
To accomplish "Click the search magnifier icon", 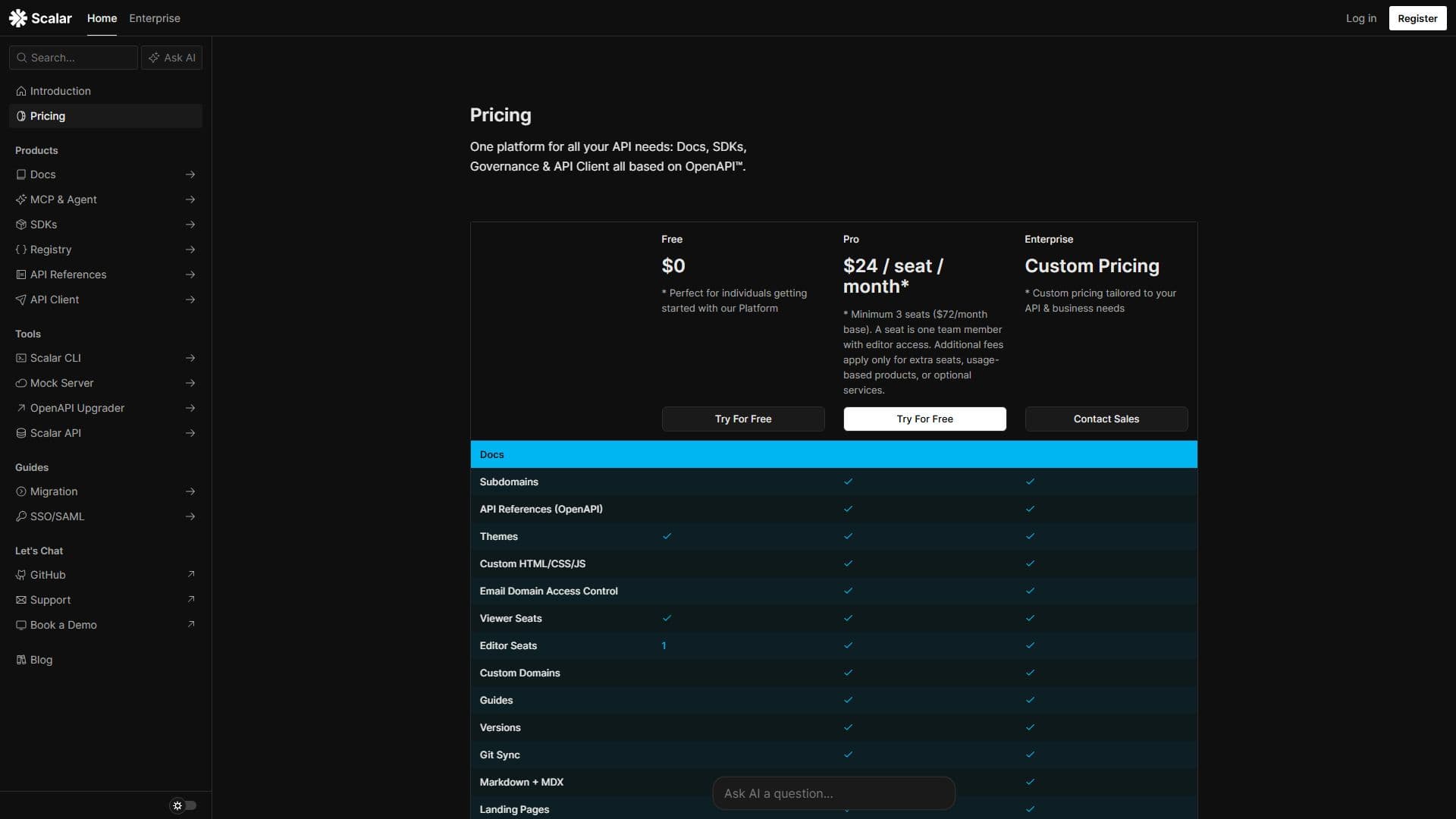I will coord(22,58).
